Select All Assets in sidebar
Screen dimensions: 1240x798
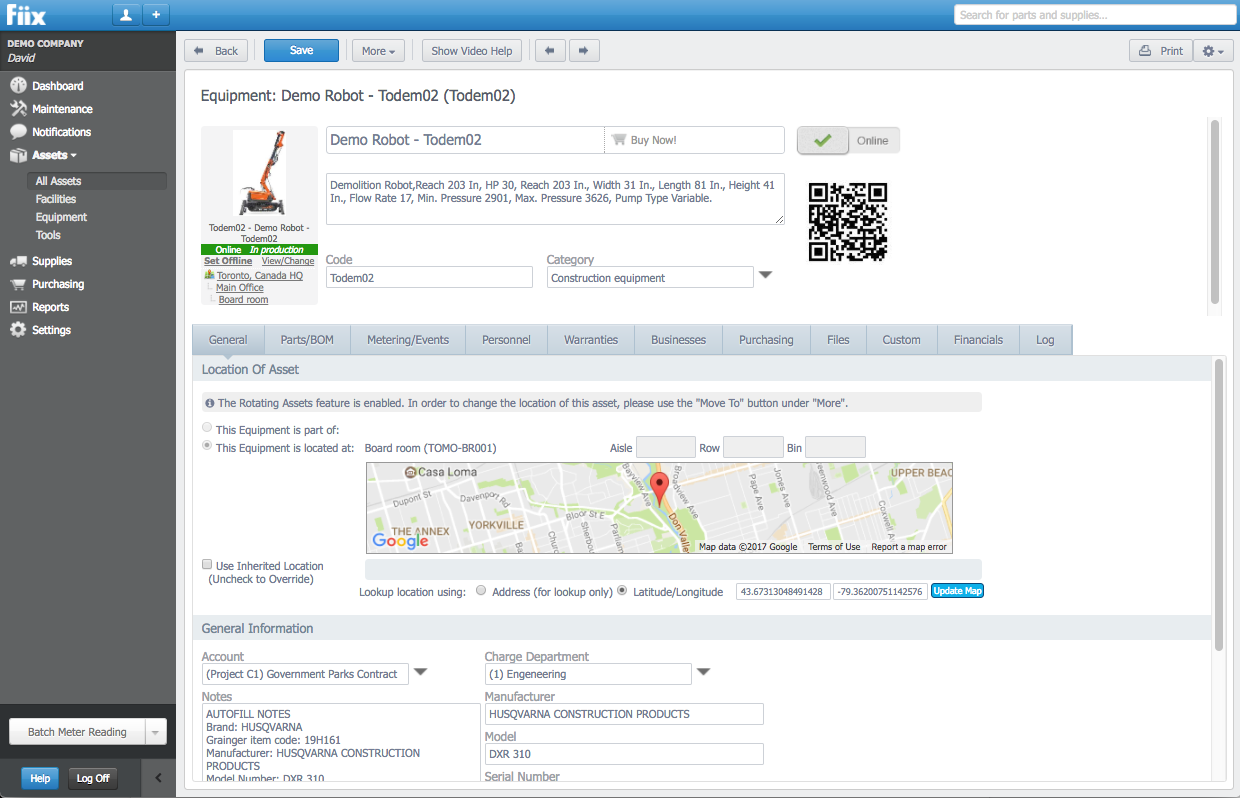coord(97,181)
